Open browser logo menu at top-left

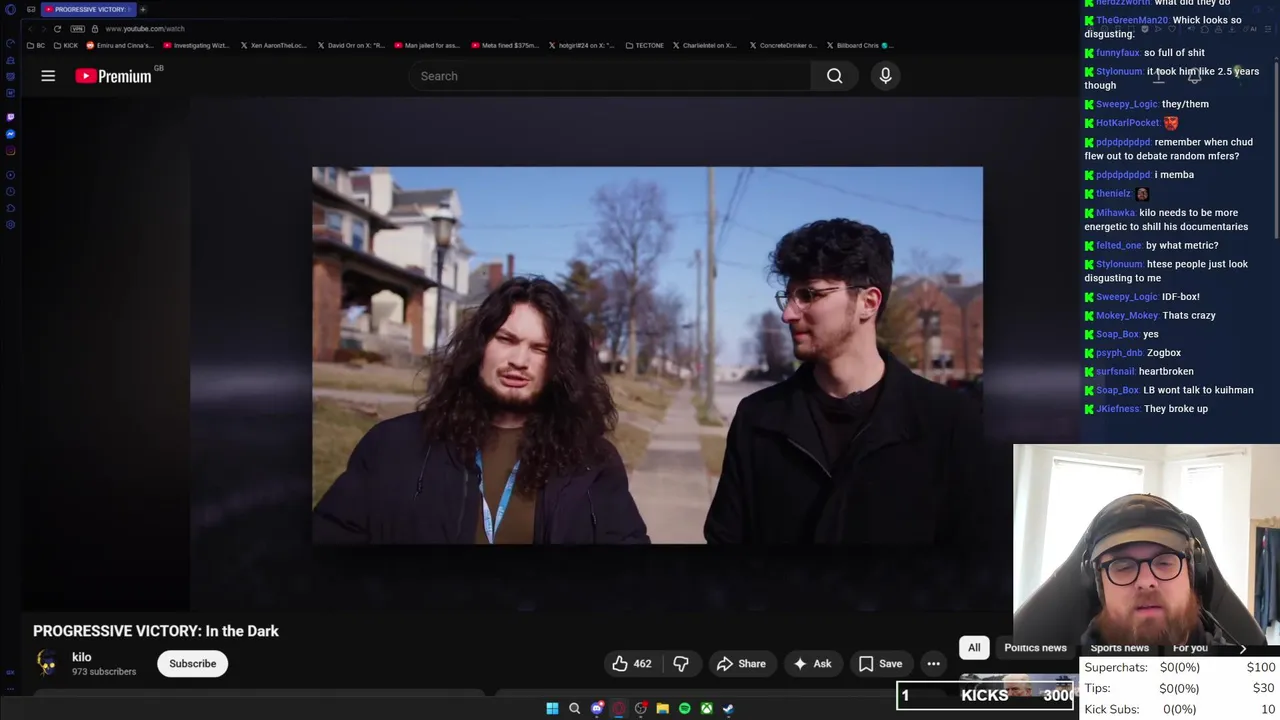pos(10,9)
